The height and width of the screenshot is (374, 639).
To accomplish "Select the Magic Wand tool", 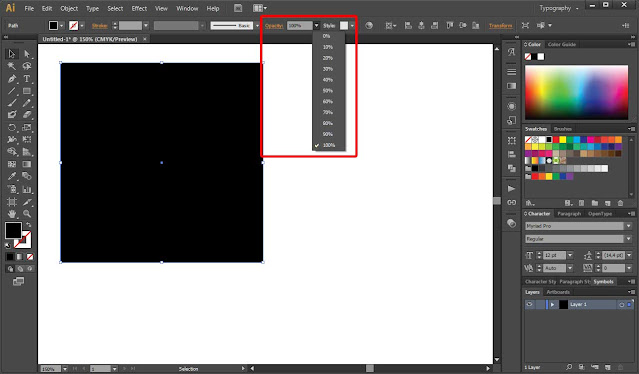I will (11, 66).
